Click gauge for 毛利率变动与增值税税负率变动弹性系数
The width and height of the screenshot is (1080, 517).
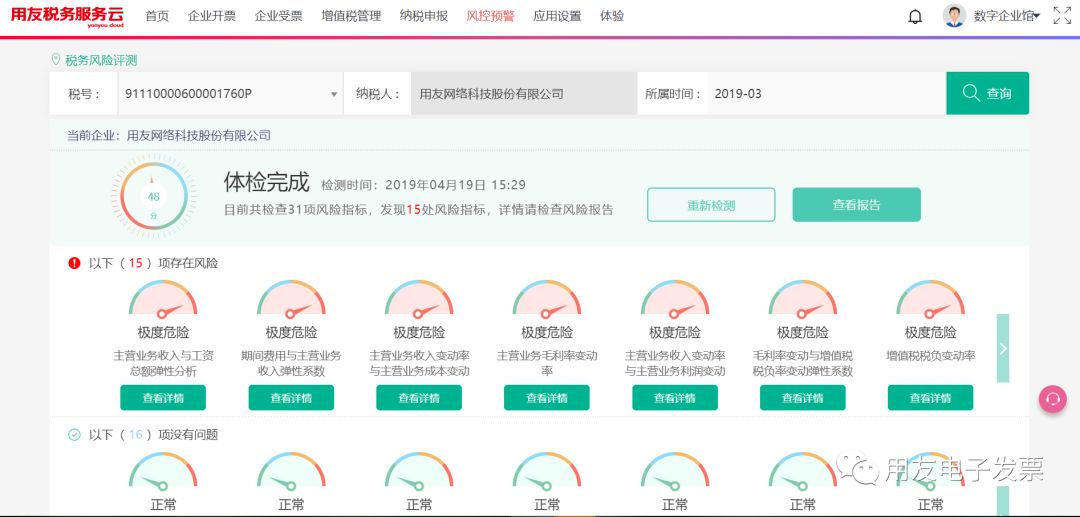[802, 298]
